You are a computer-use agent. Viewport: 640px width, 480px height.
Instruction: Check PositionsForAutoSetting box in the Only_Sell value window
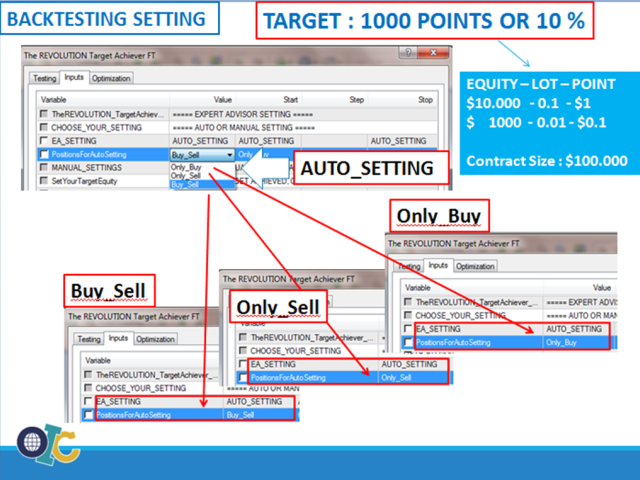point(243,378)
